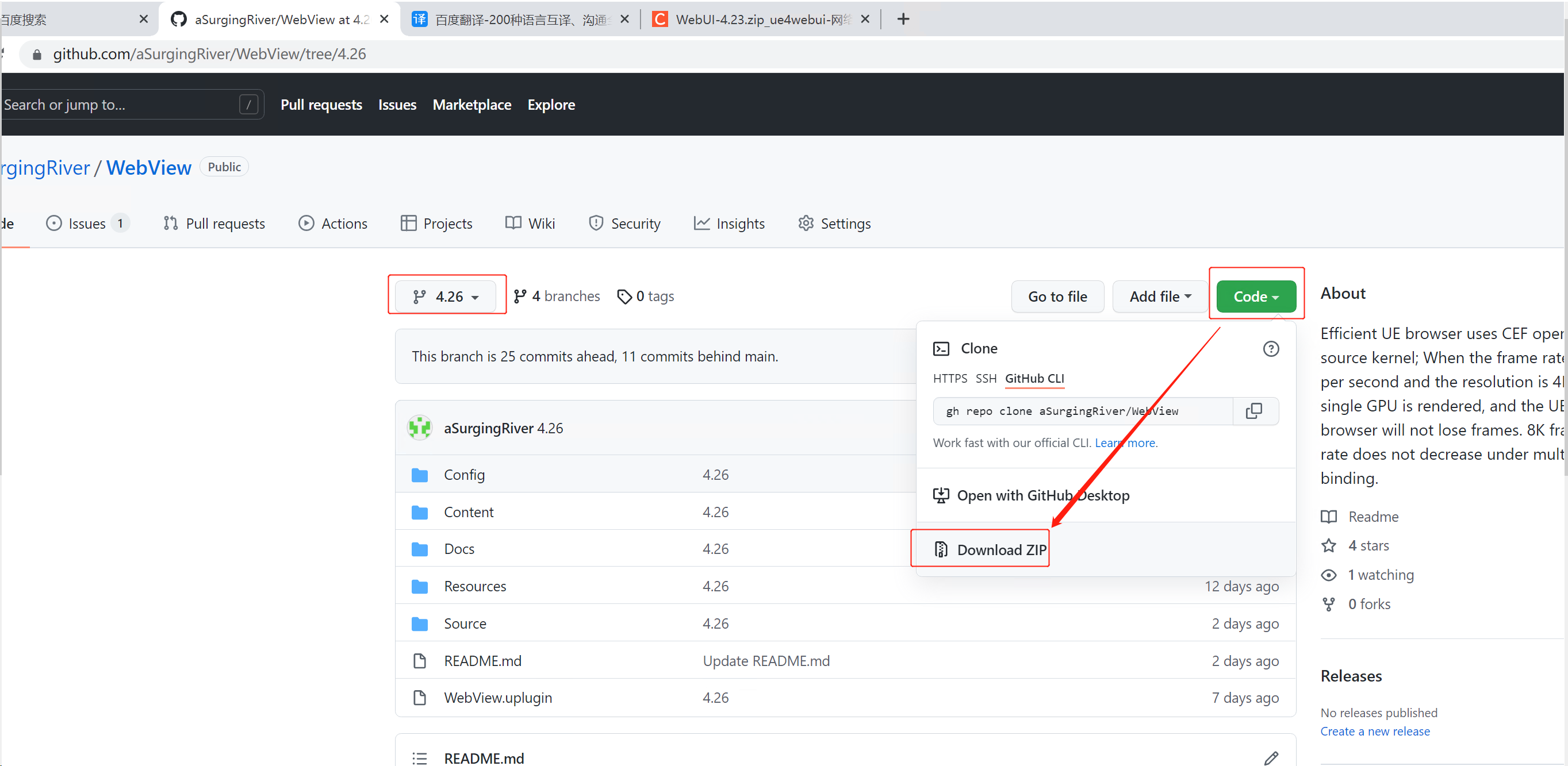Switch to the HTTPS clone tab
Screen dimensions: 1568x766
coord(949,379)
